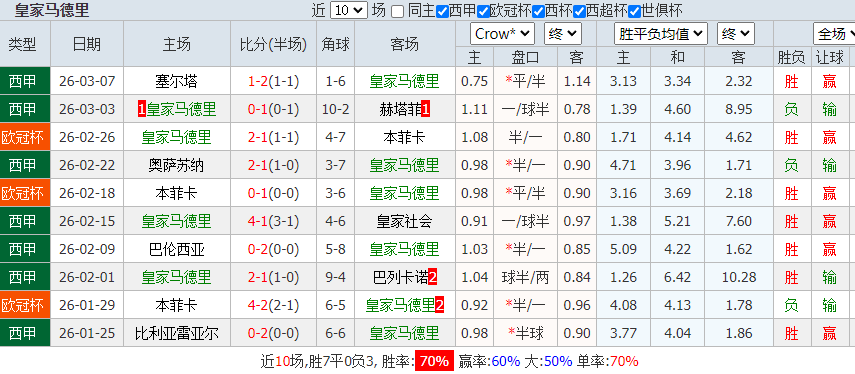Click the 皇家马德里 title heading
Viewport: 855px width, 374px height.
click(x=52, y=10)
